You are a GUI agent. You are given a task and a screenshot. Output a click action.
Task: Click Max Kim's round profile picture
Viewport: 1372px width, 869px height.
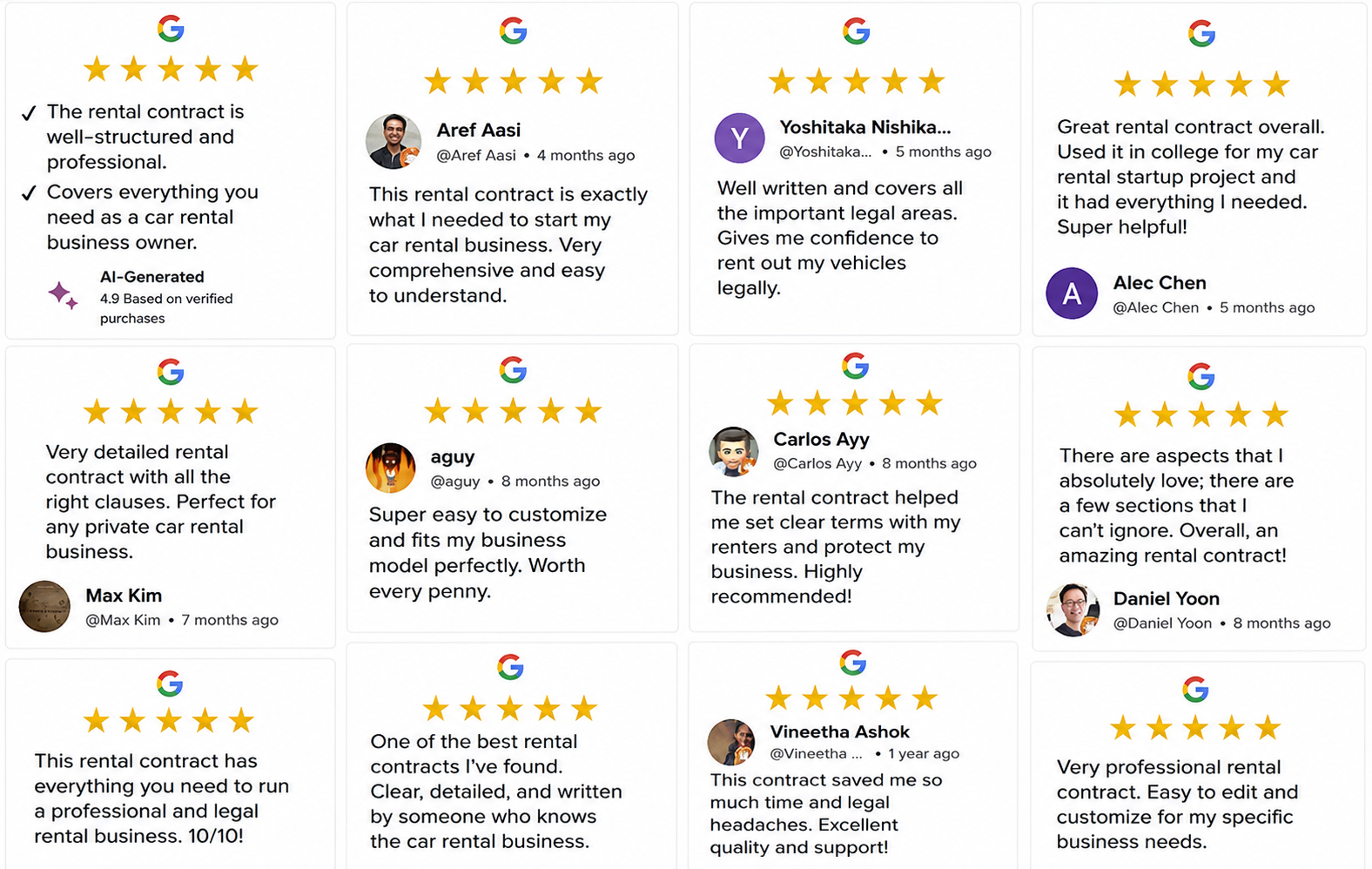pos(44,606)
